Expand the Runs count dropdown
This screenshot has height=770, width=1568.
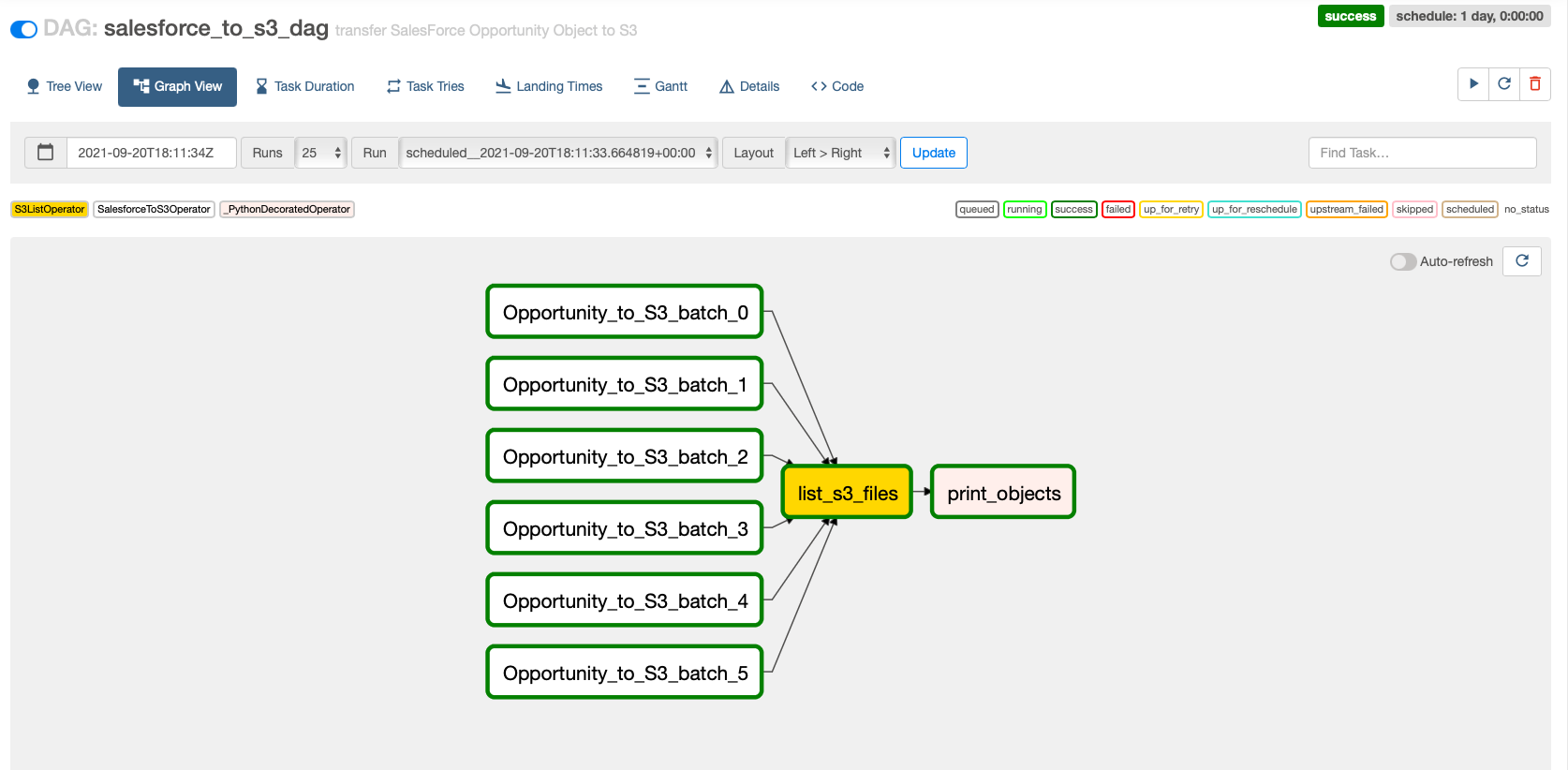pyautogui.click(x=321, y=153)
